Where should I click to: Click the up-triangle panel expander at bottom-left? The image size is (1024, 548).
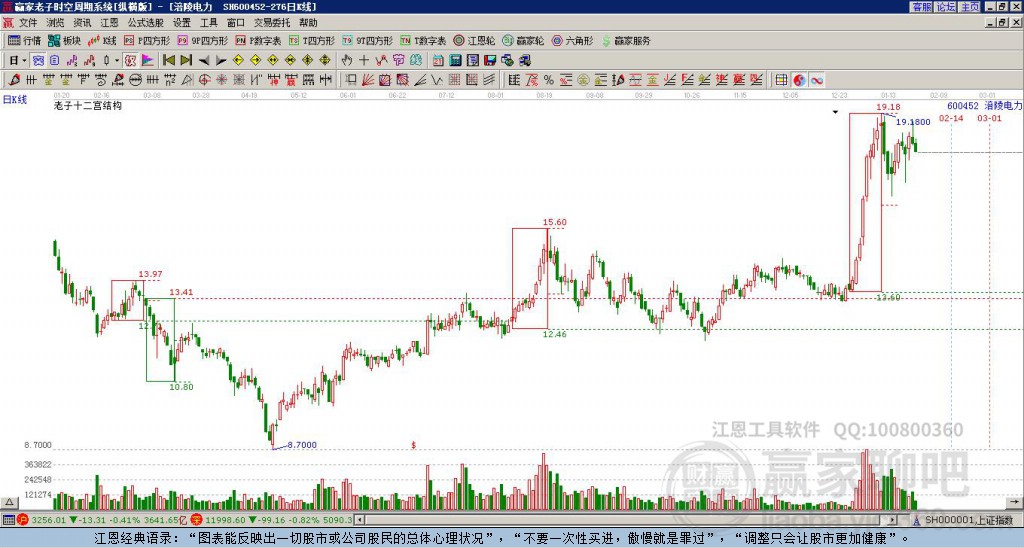9,502
